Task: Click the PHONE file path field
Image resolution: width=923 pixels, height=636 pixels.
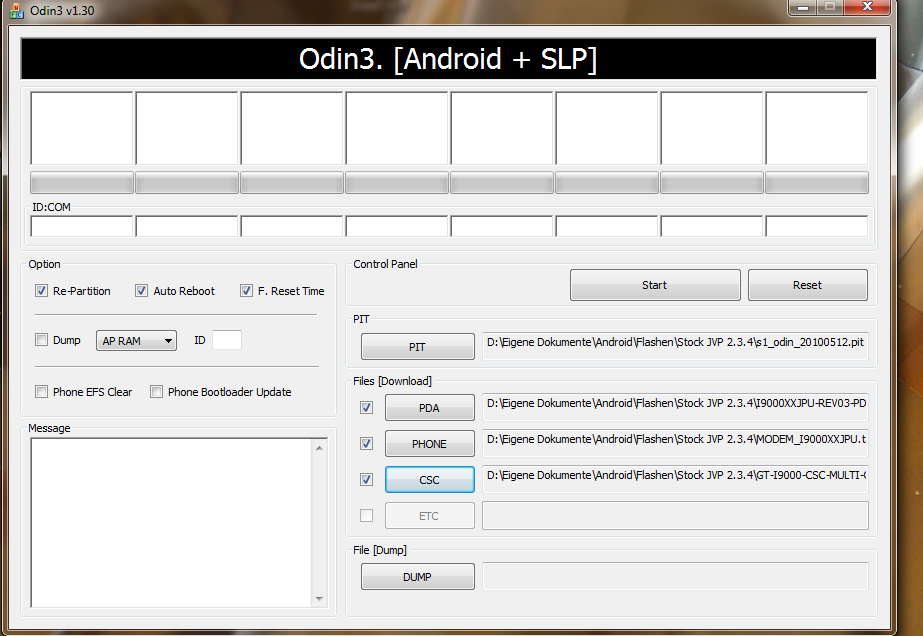Action: [675, 443]
